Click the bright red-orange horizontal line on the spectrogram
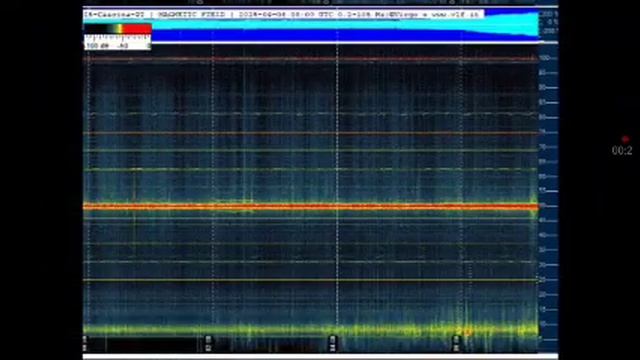Screen dimensions: 640x360 coord(310,207)
